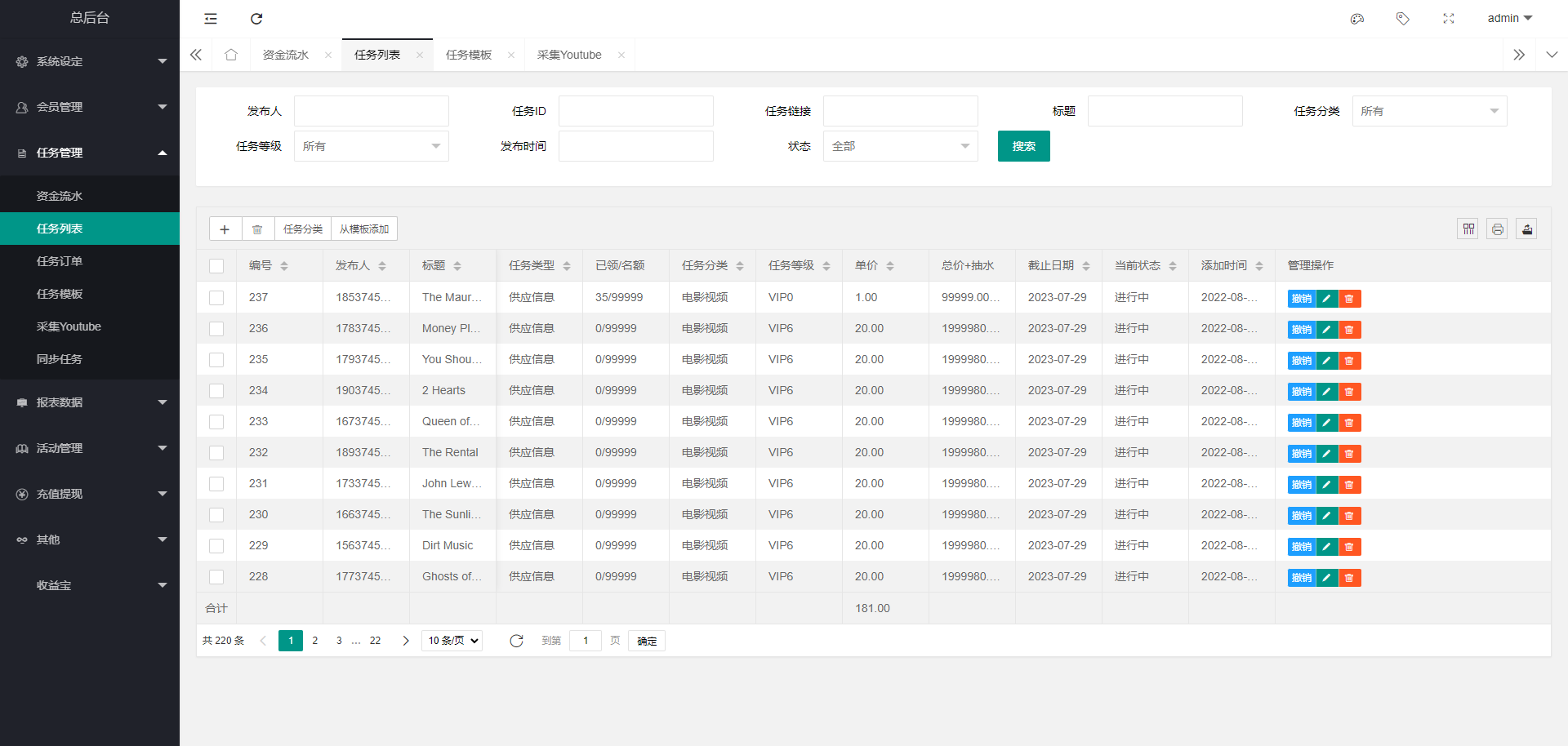Open the 任务等级 filter dropdown
This screenshot has height=746, width=1568.
(x=371, y=146)
